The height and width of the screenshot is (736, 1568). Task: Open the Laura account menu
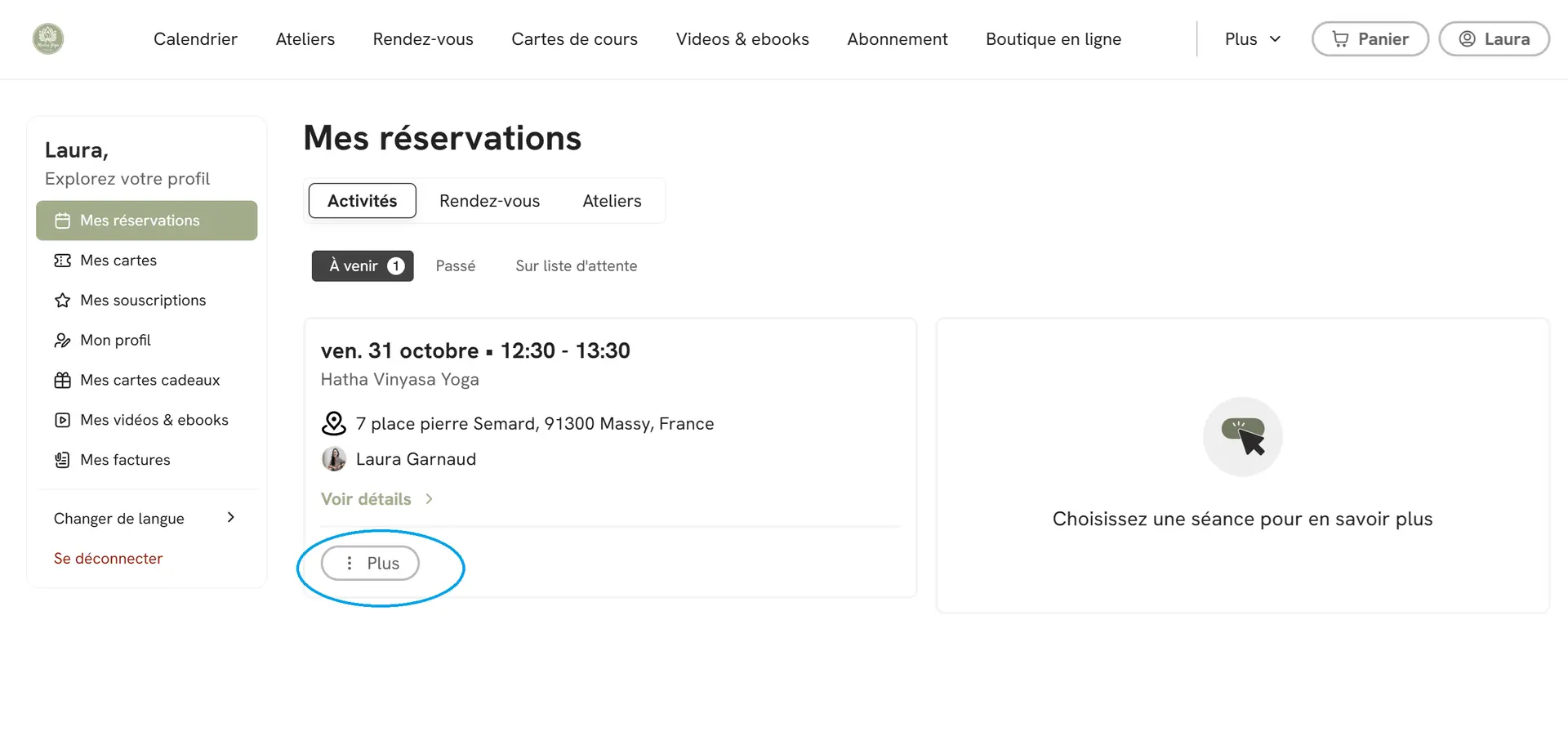[x=1494, y=39]
